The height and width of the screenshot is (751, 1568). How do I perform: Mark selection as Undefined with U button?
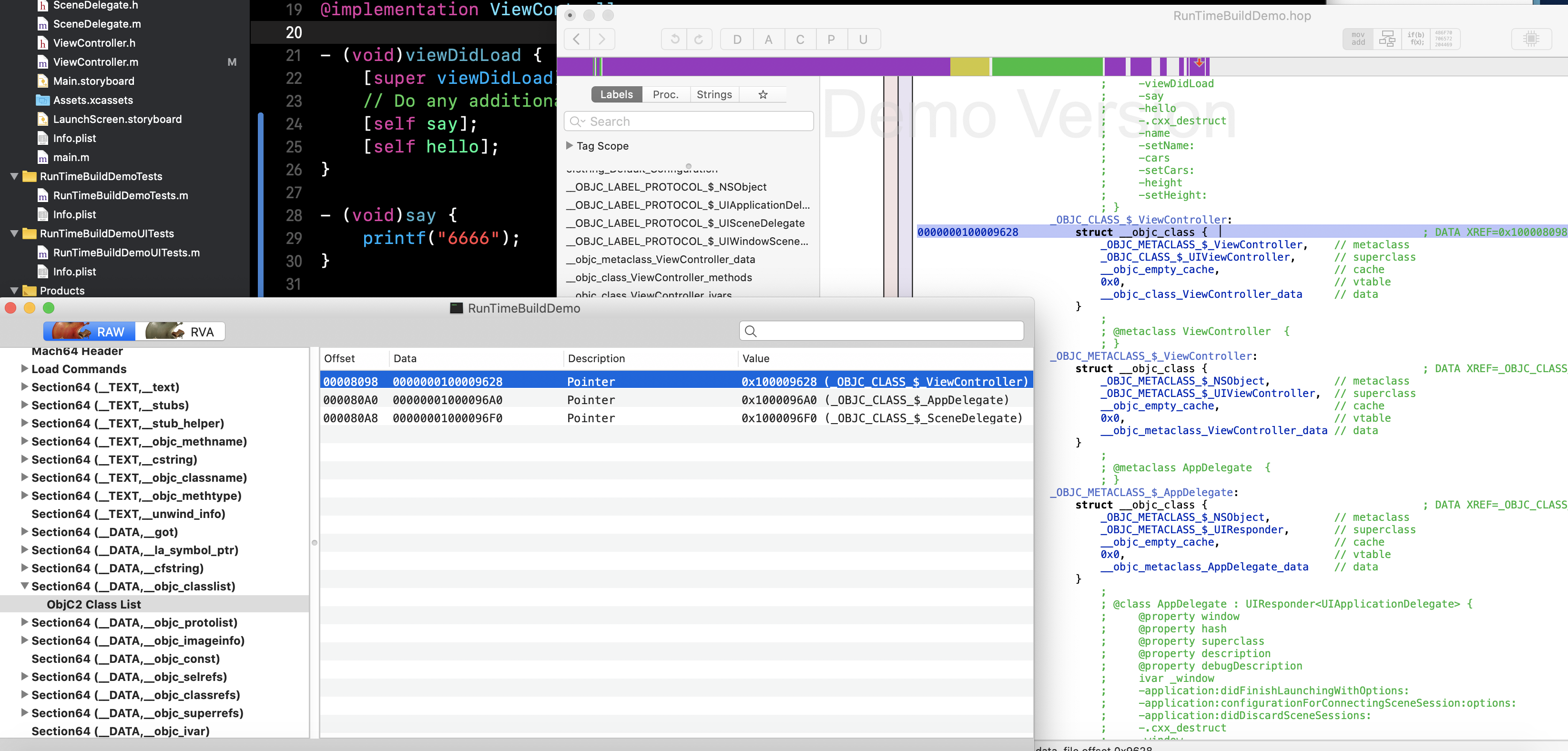click(x=864, y=40)
